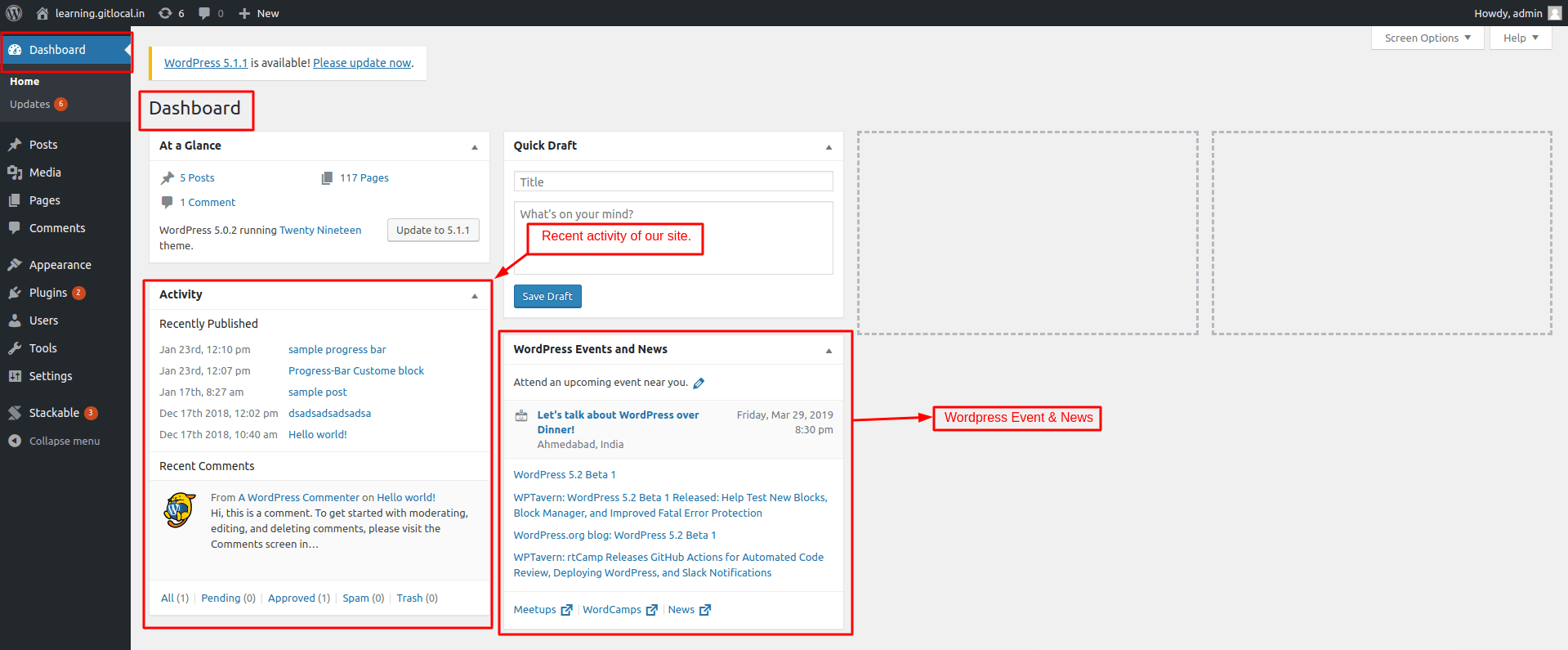Viewport: 1568px width, 650px height.
Task: Click the Tools wrench icon
Action: (15, 348)
